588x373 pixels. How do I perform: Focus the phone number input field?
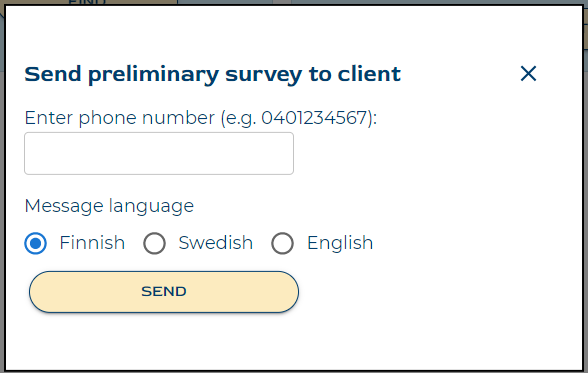pos(159,153)
